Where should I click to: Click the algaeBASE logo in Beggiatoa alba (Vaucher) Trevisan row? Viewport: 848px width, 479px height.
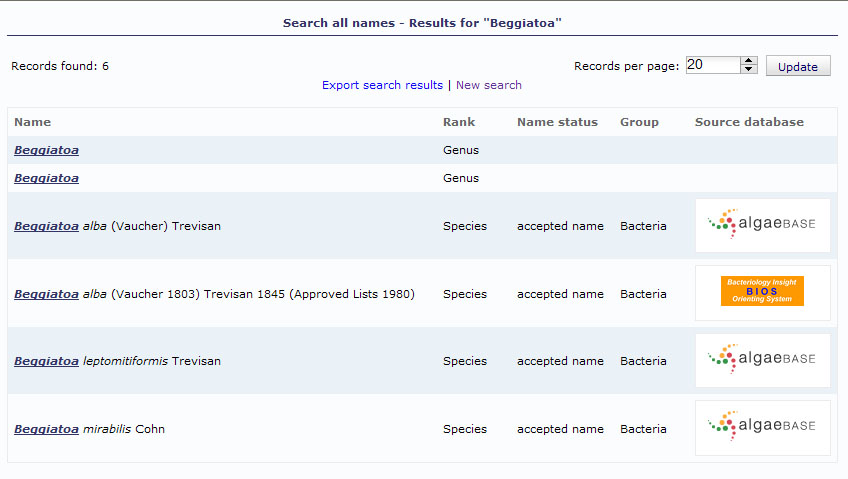click(x=763, y=225)
